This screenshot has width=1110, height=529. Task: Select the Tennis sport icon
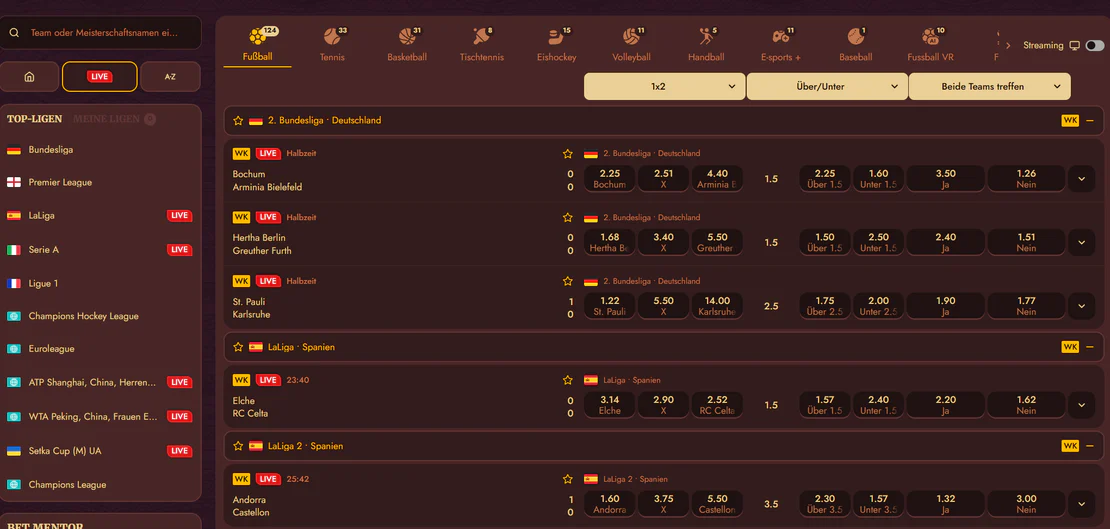pos(332,36)
